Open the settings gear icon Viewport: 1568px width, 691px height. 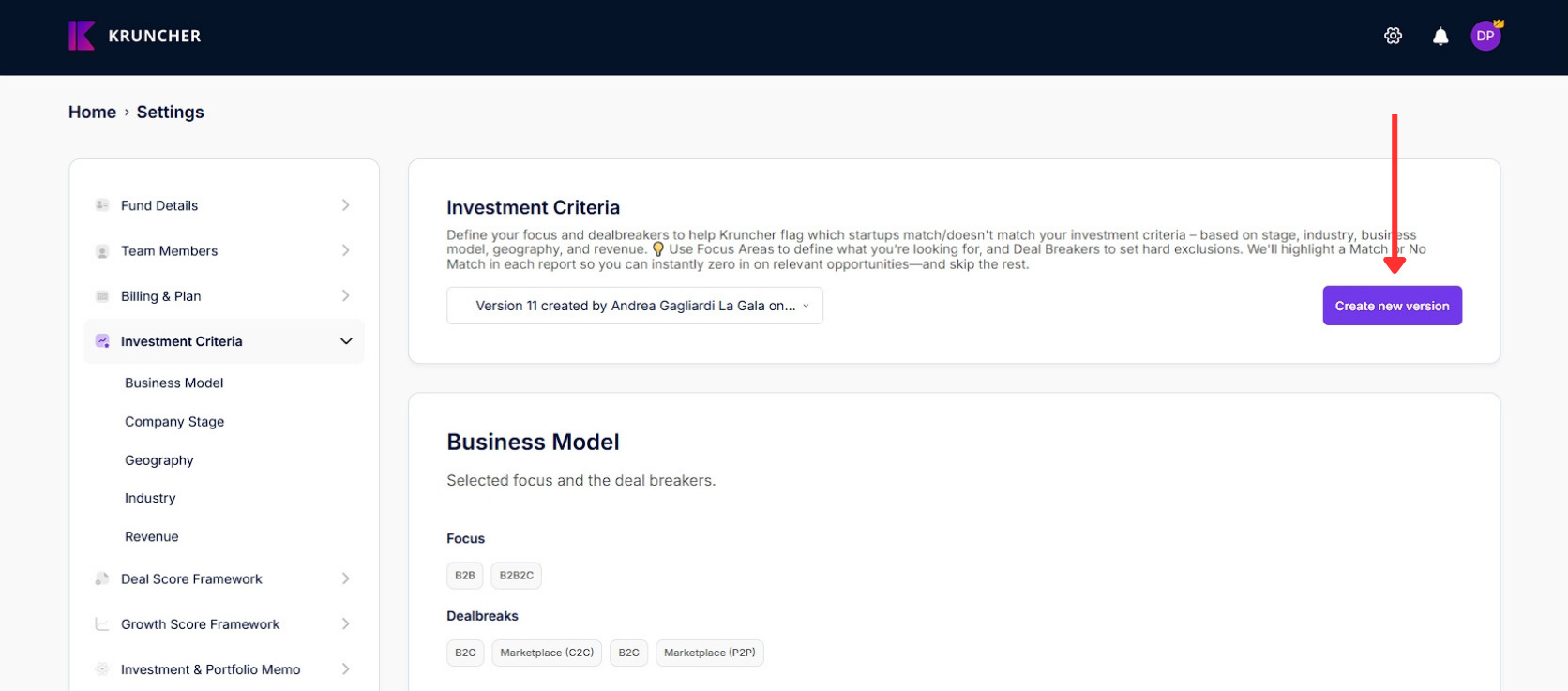1393,36
